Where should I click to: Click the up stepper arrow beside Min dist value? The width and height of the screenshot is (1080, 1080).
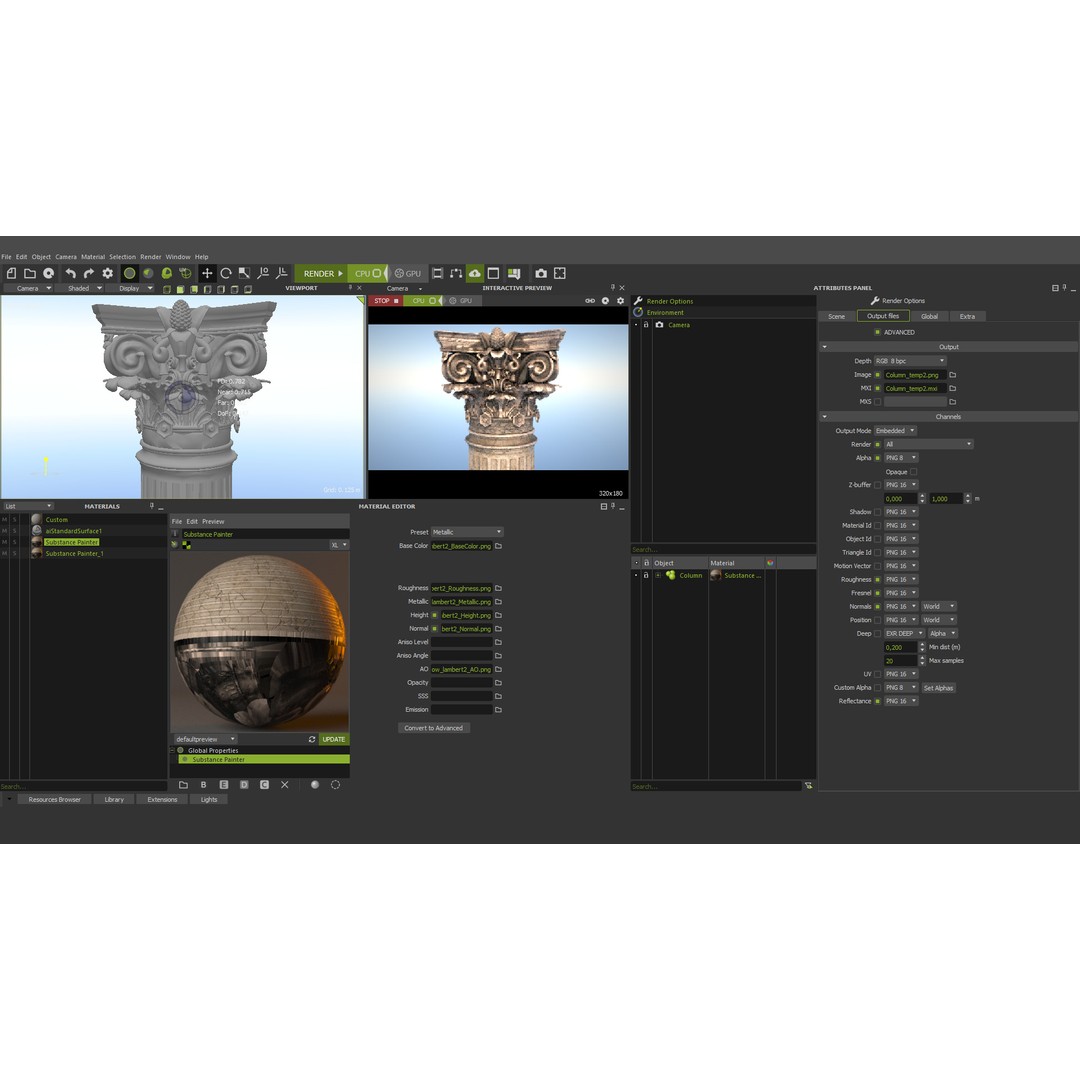(x=922, y=644)
